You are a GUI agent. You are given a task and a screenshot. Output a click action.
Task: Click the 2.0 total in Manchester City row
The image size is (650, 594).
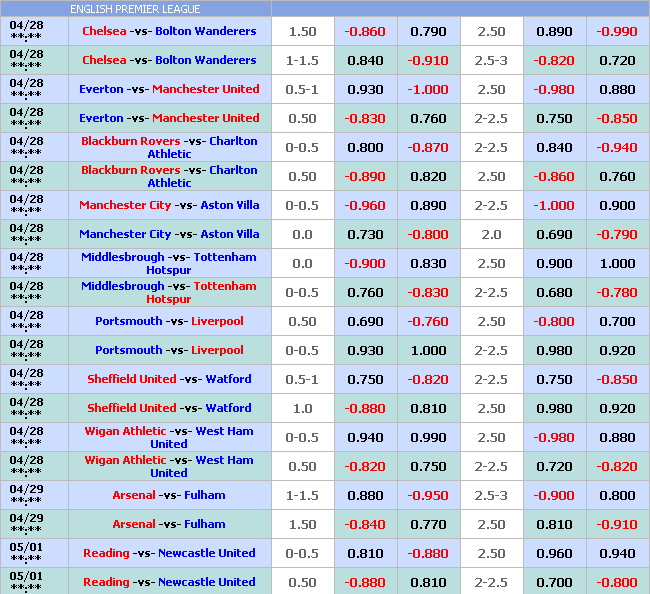491,235
